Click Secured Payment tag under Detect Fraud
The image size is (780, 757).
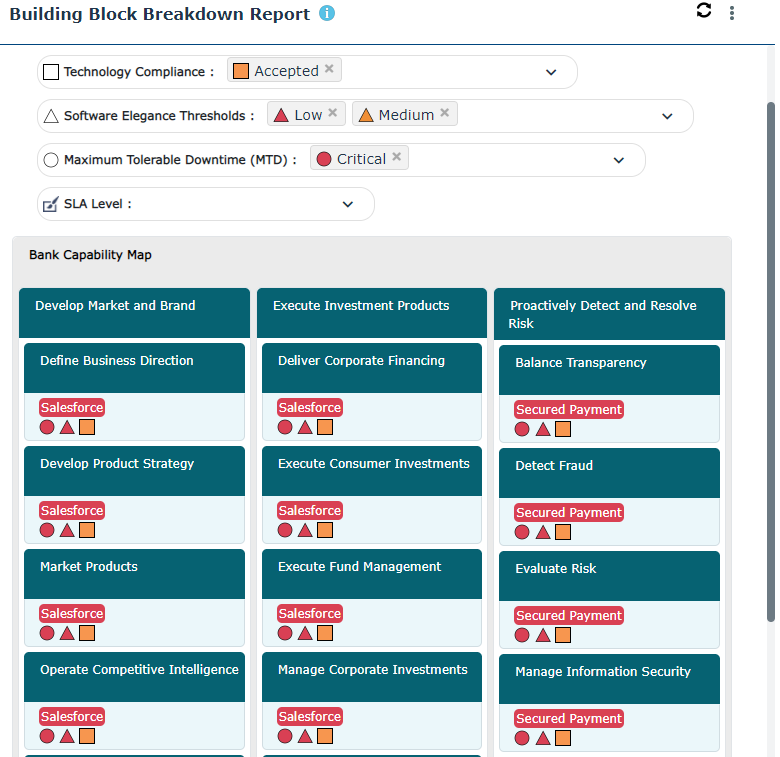(569, 513)
